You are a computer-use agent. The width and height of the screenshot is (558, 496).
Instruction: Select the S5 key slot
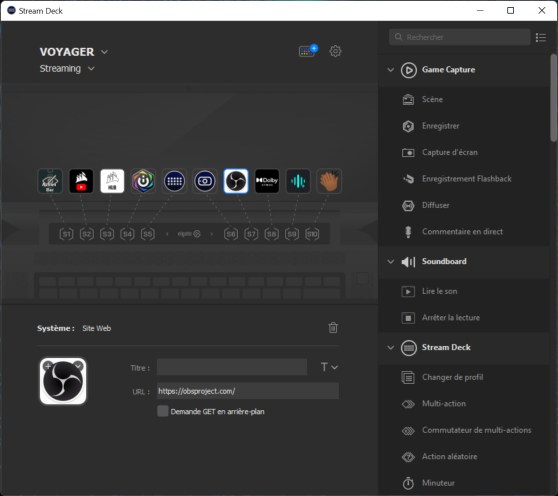tap(148, 234)
